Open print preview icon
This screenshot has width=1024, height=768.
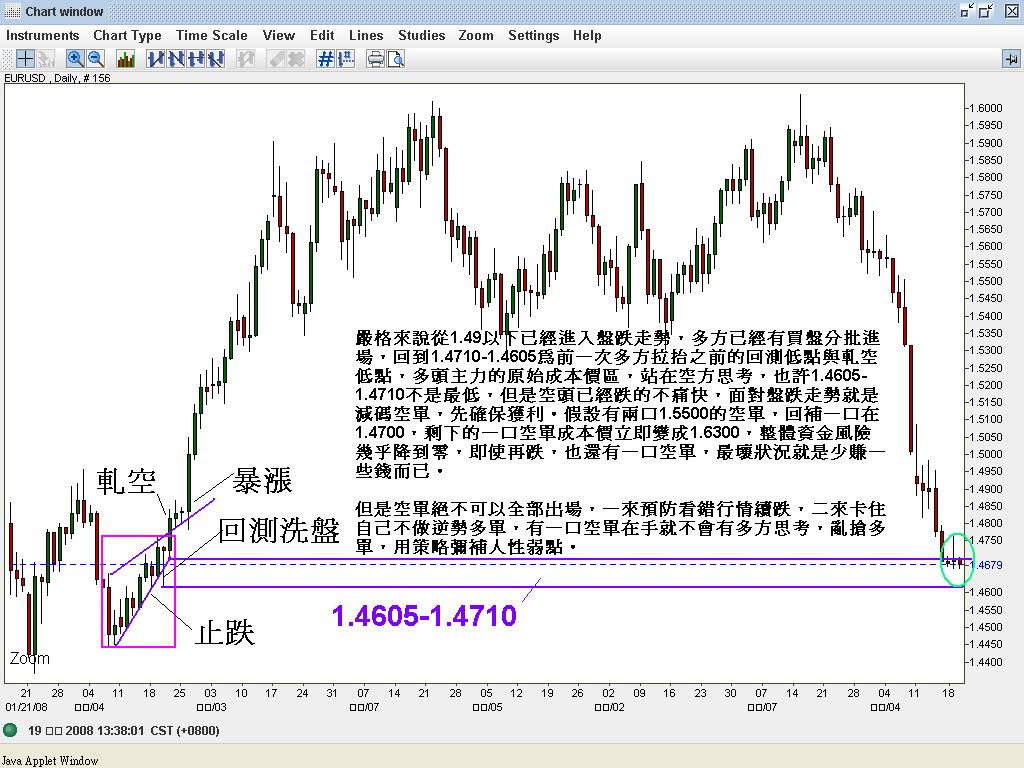coord(396,59)
